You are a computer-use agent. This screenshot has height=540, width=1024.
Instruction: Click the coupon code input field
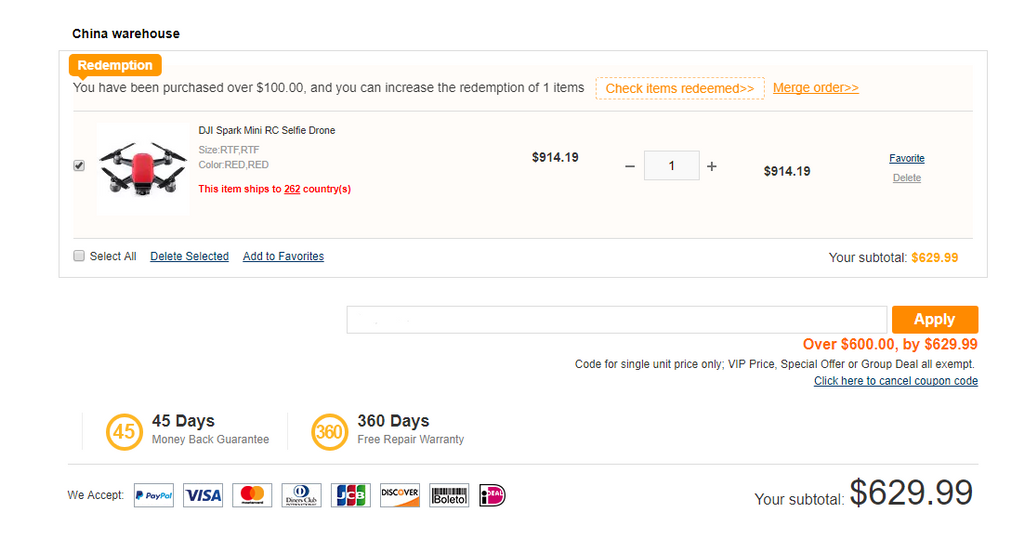616,320
